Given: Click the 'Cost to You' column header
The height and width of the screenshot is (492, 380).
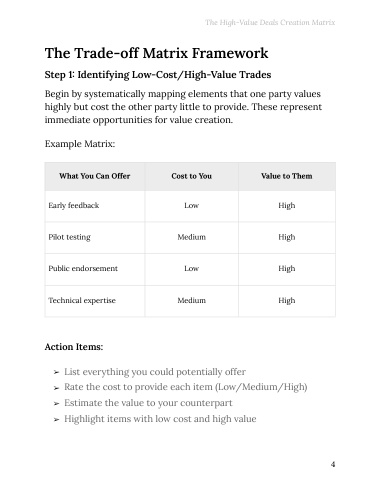Looking at the screenshot, I should [191, 176].
